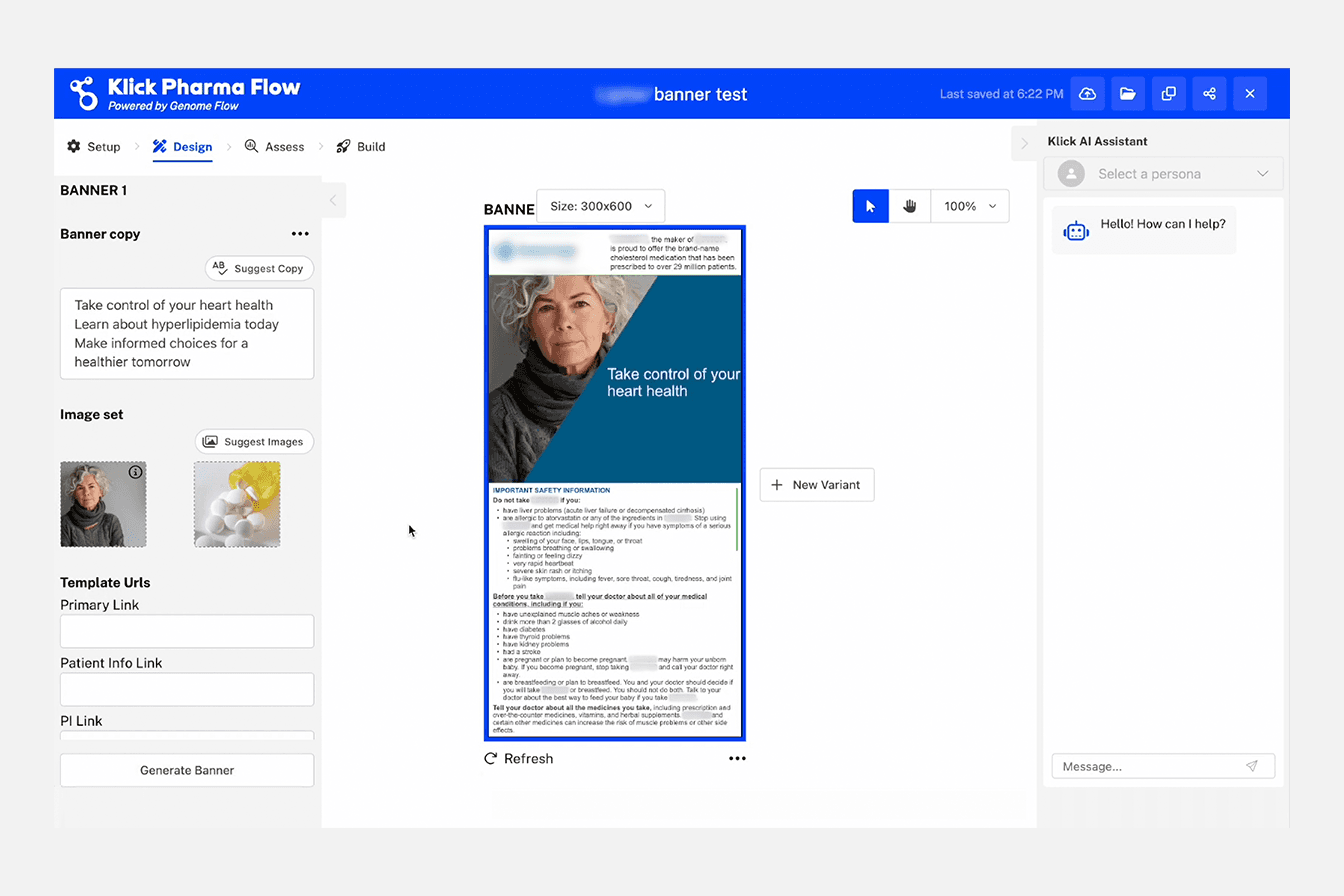Screen dimensions: 1344x896
Task: Click the share icon in header
Action: coord(1209,94)
